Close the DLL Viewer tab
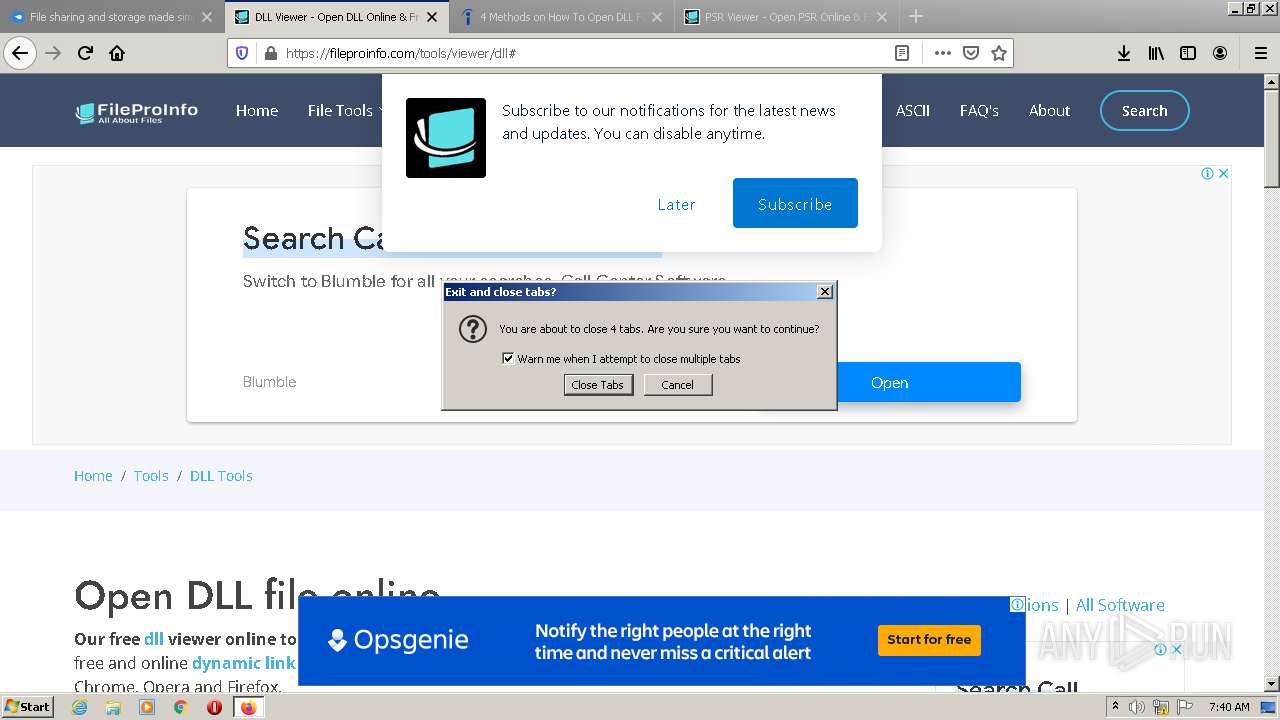 432,17
